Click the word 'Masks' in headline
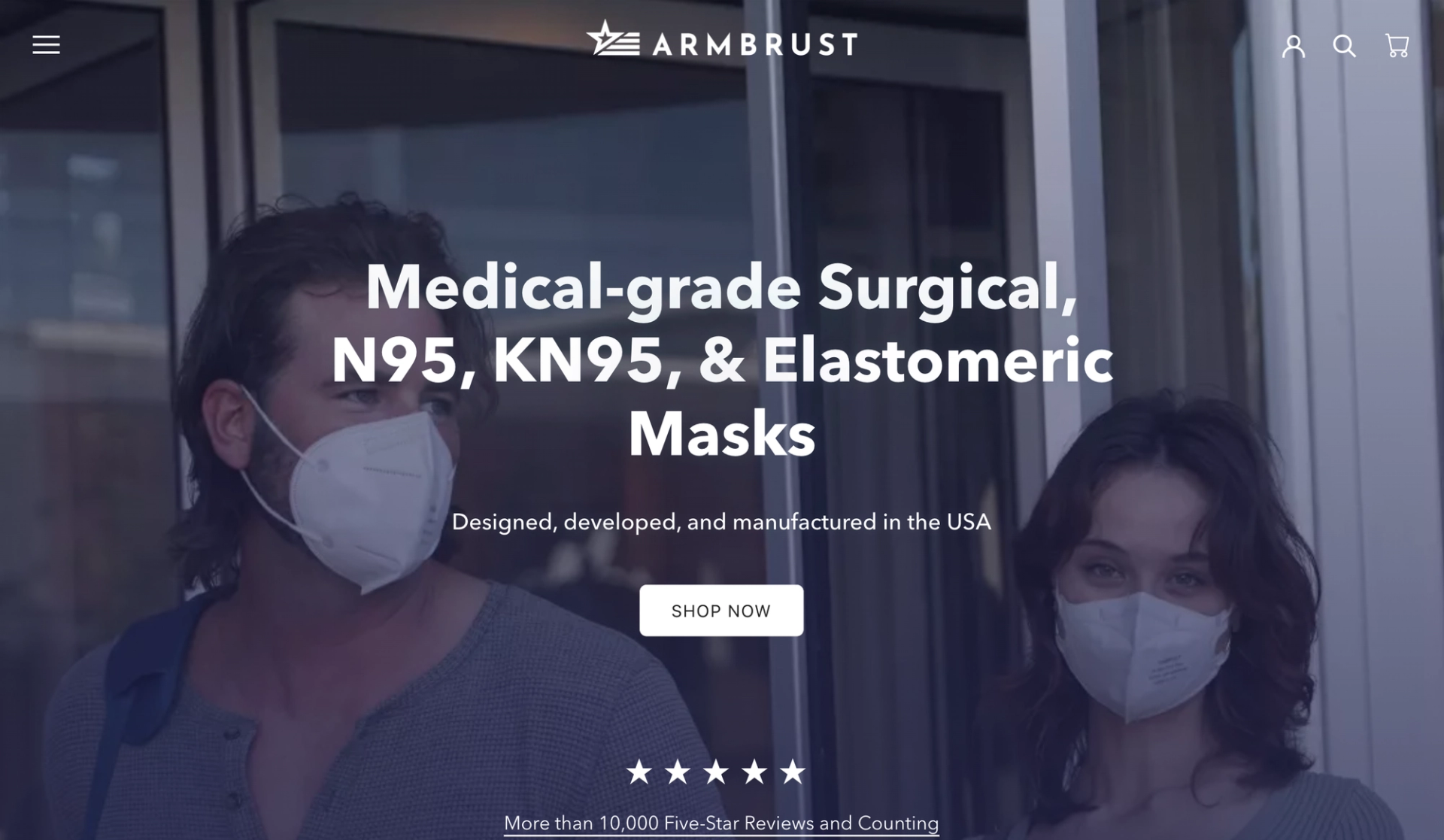This screenshot has width=1444, height=840. (x=722, y=433)
